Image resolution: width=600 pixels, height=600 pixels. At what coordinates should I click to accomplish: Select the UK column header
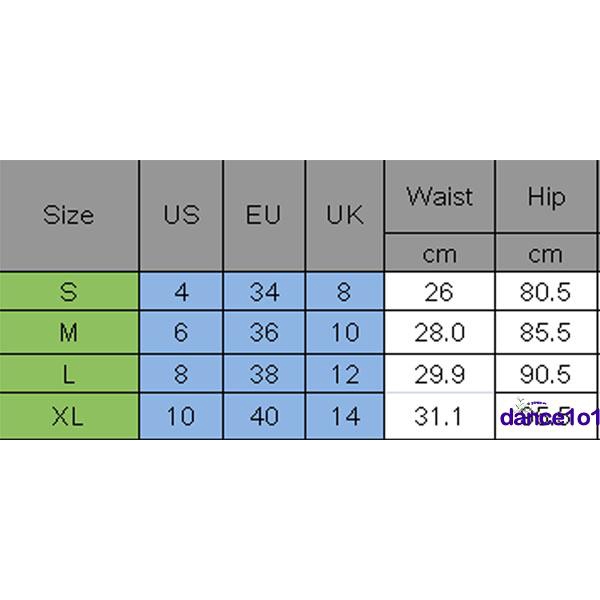(344, 215)
